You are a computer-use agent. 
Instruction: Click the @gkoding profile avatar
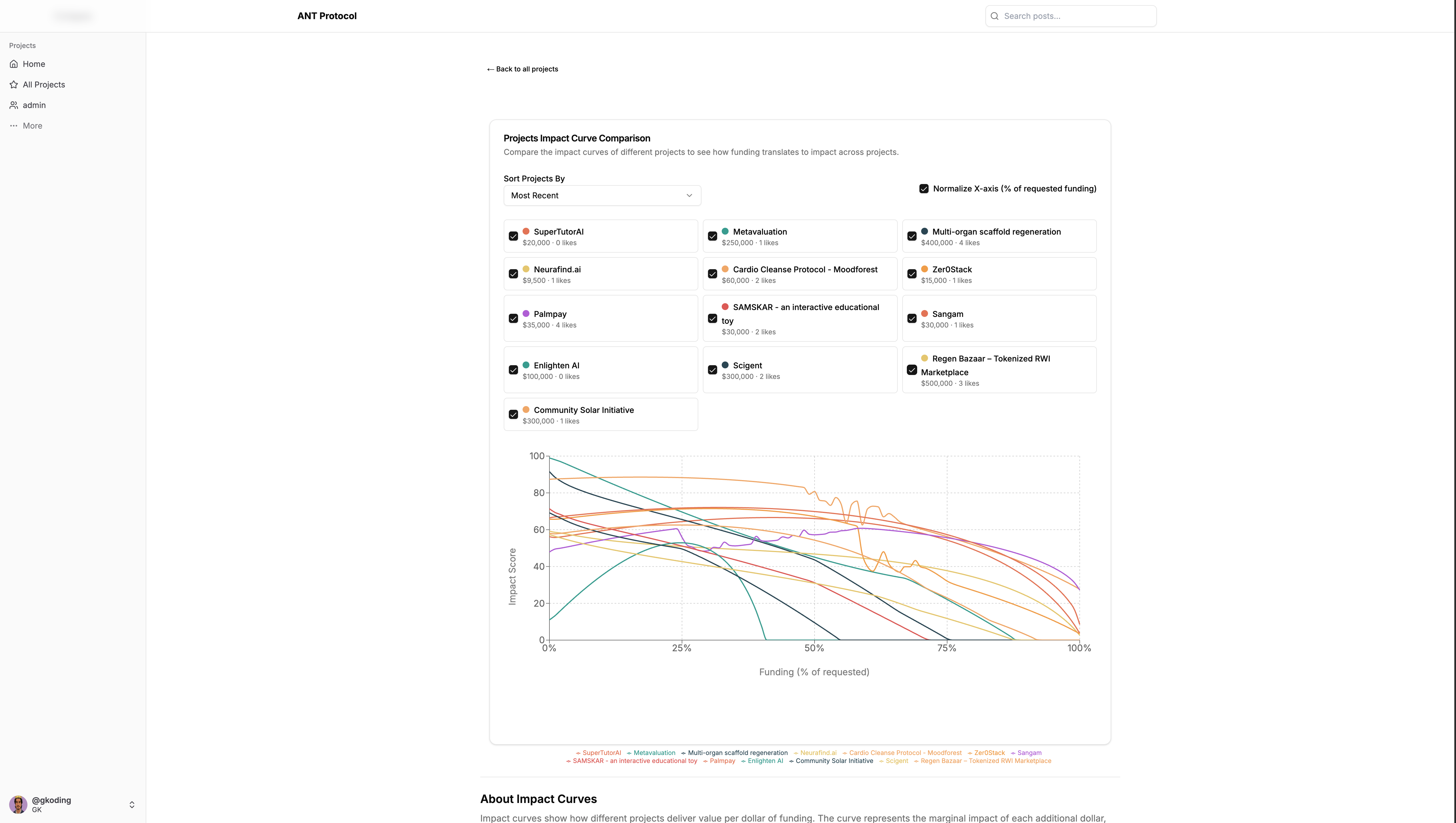[18, 804]
